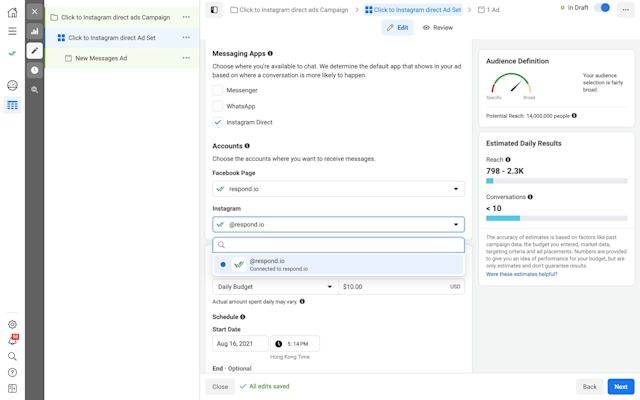
Task: Open the account overview gauge icon
Action: click(x=12, y=85)
